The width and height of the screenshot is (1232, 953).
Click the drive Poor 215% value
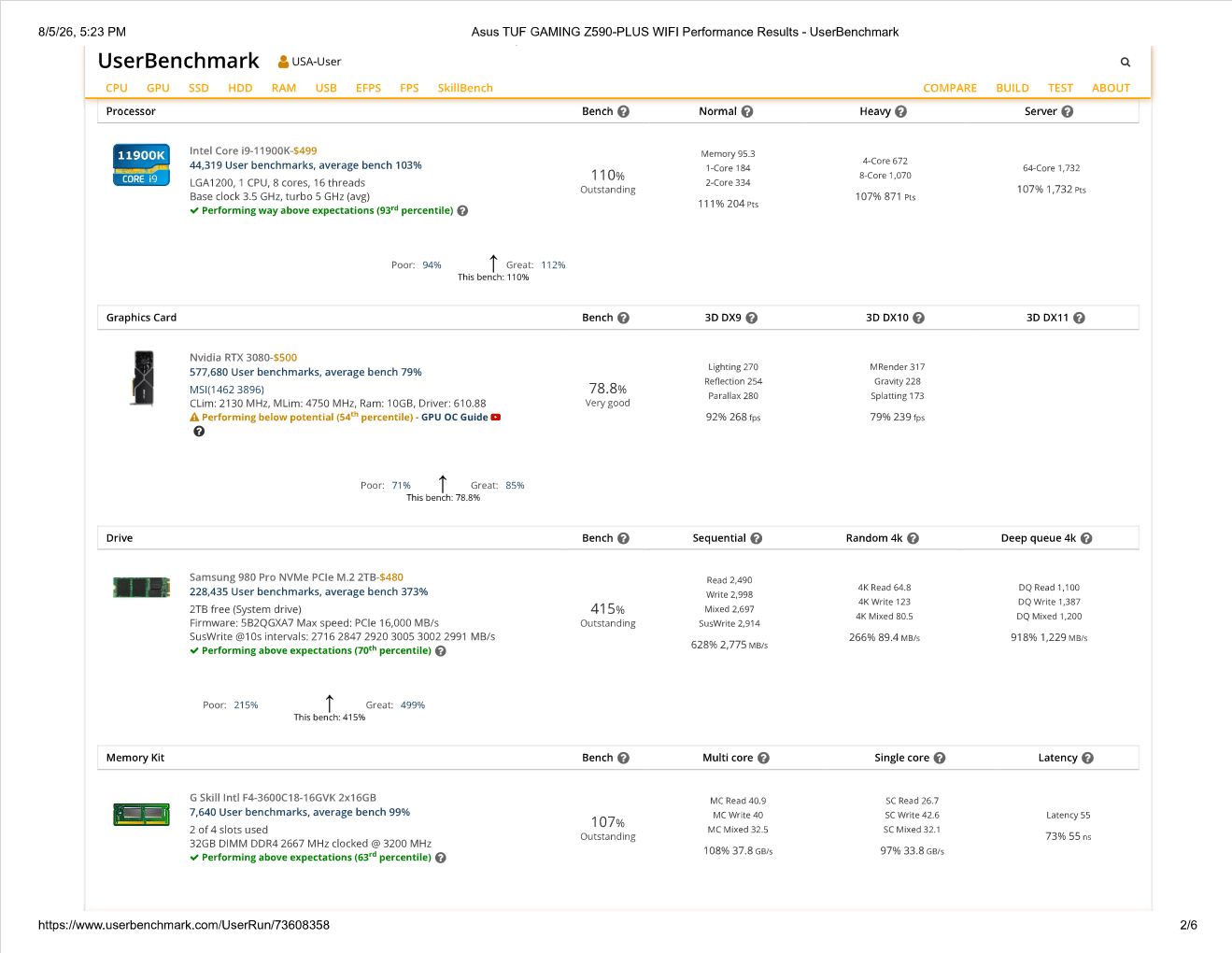(246, 705)
